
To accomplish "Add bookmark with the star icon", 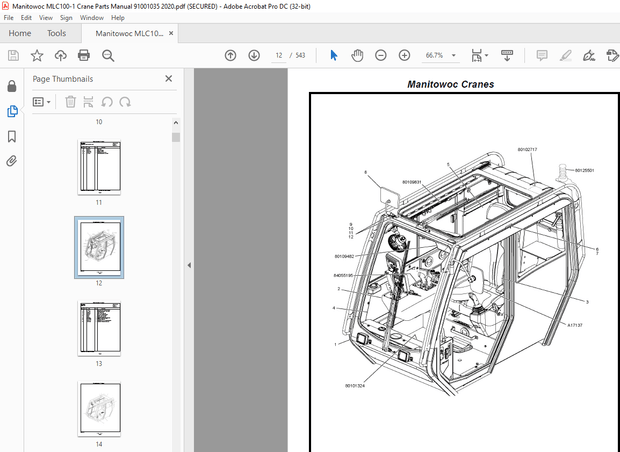I will pos(37,55).
